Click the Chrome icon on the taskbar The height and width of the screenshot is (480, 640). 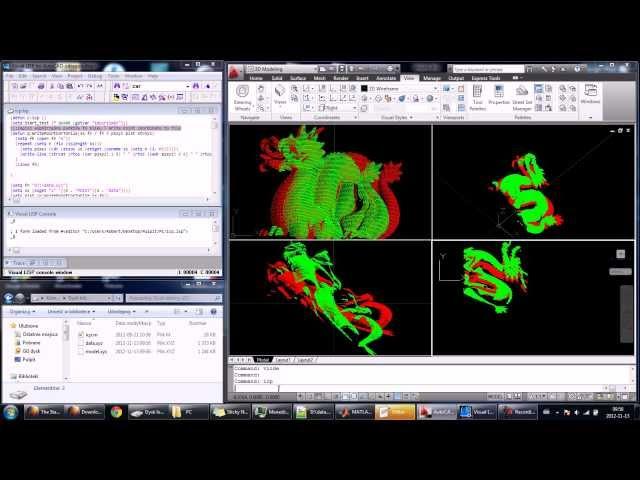pyautogui.click(x=116, y=412)
